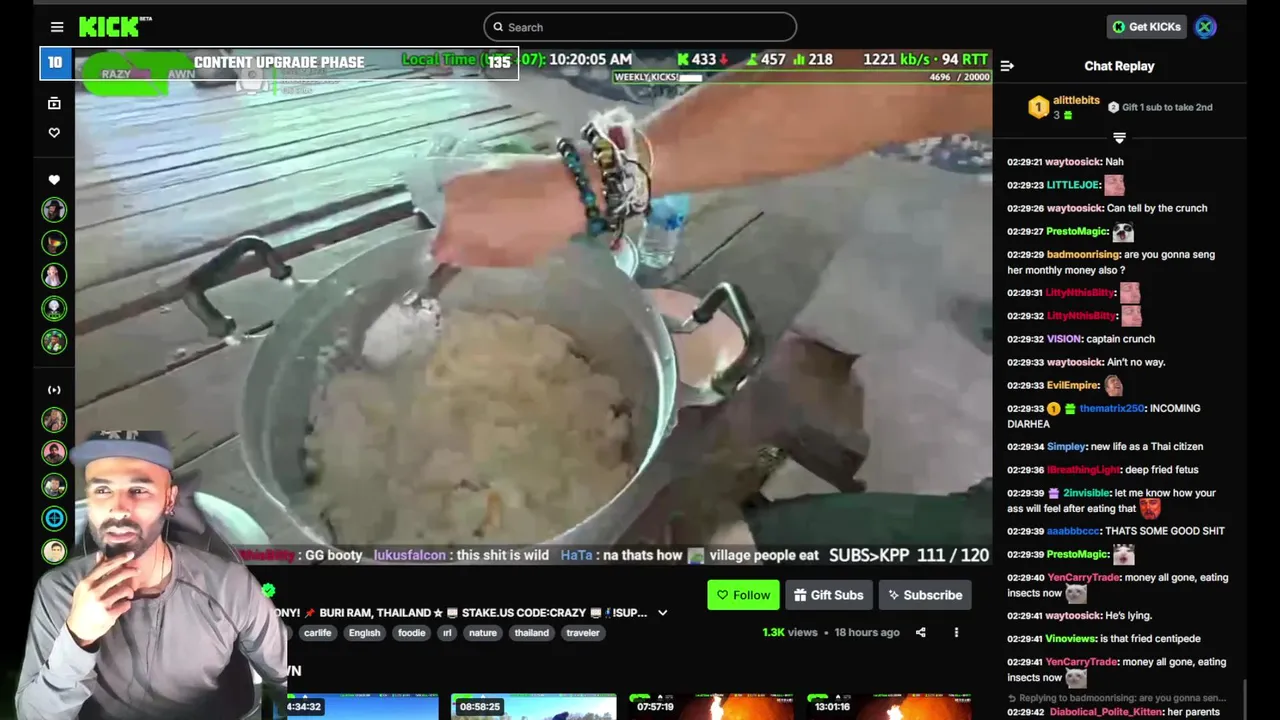Image resolution: width=1280 pixels, height=720 pixels.
Task: Click the Gift Subs button
Action: click(829, 595)
